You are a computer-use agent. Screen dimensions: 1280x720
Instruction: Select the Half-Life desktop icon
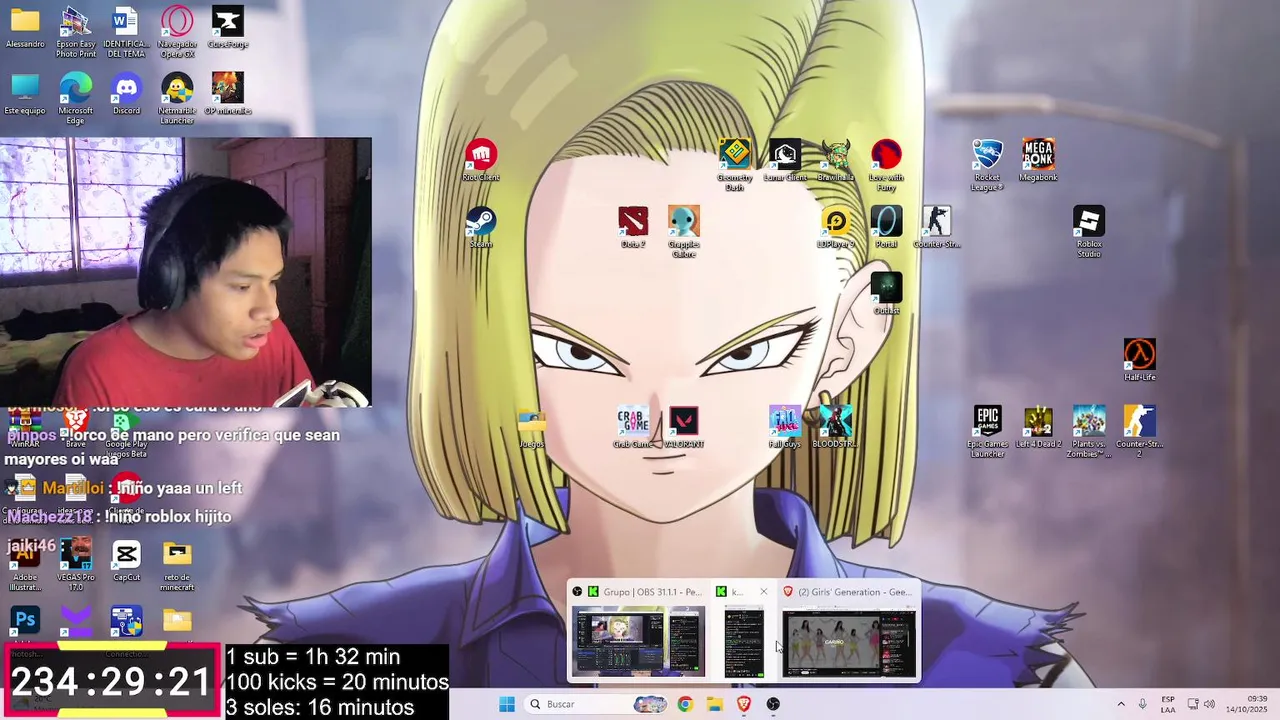coord(1140,360)
